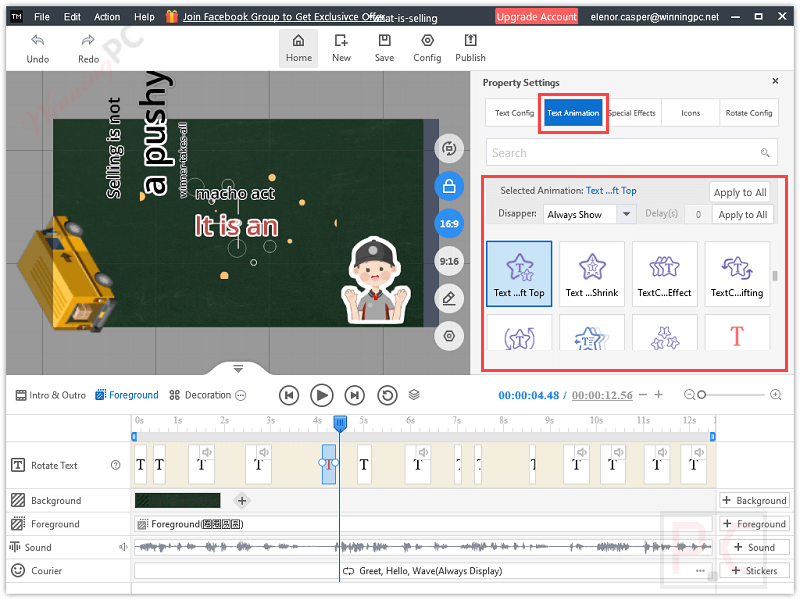Click the search magnifier icon
Image resolution: width=800 pixels, height=600 pixels.
click(x=765, y=153)
